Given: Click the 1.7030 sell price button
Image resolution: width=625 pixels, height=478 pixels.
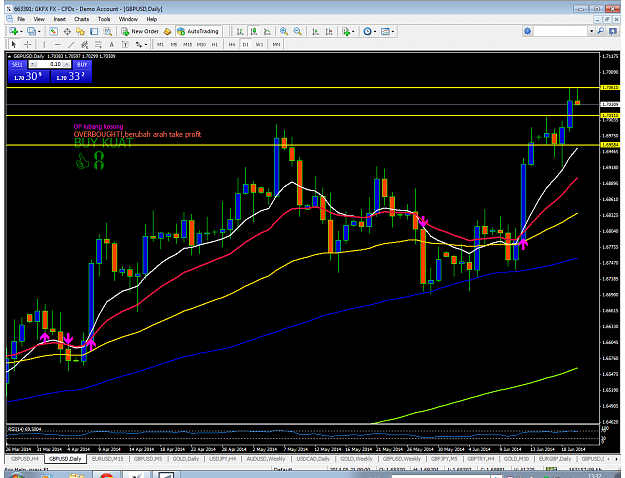Looking at the screenshot, I should coord(28,76).
